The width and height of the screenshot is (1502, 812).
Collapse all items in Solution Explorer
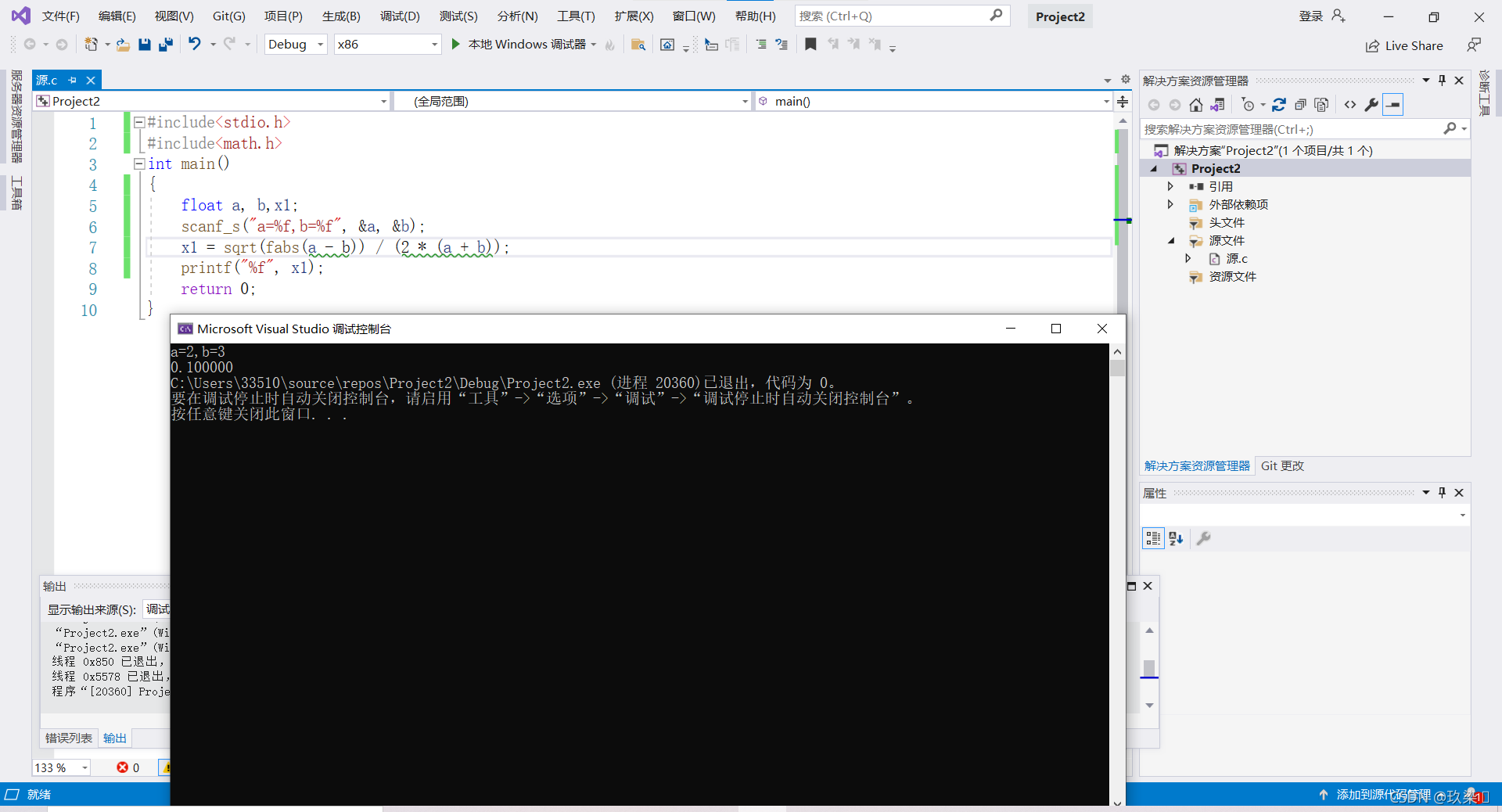click(x=1300, y=105)
